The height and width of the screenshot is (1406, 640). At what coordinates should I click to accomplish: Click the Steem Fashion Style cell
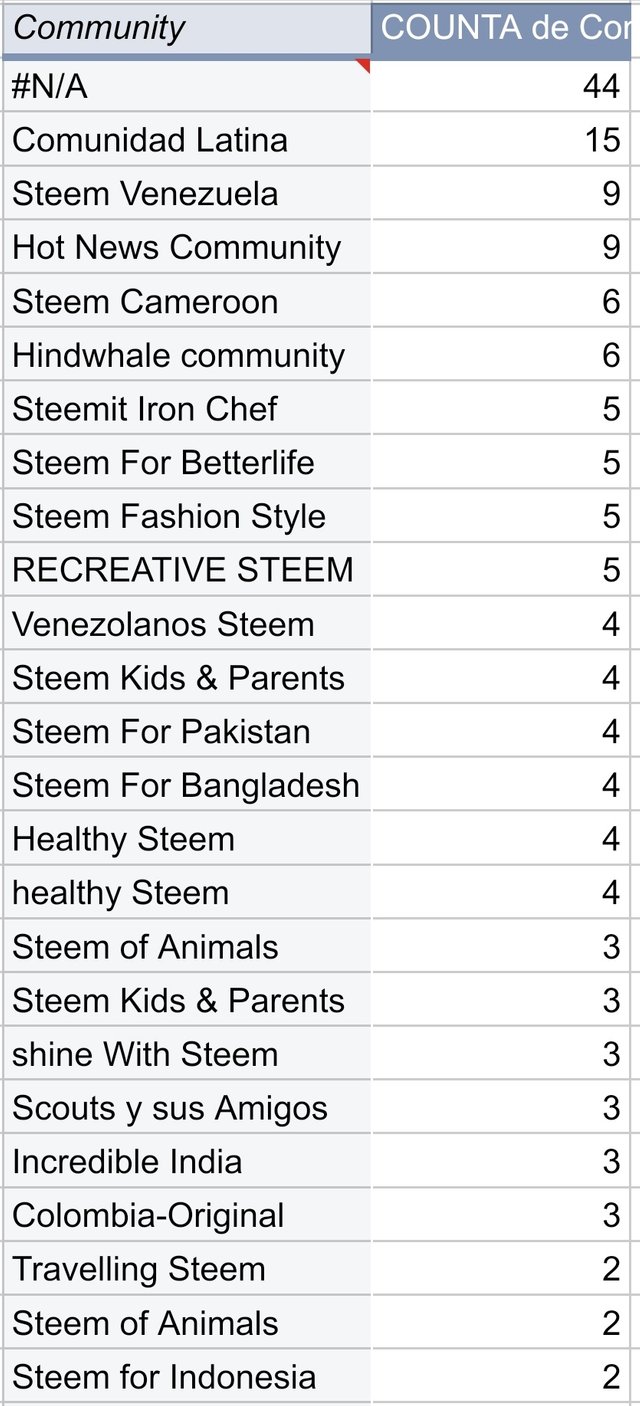point(186,517)
